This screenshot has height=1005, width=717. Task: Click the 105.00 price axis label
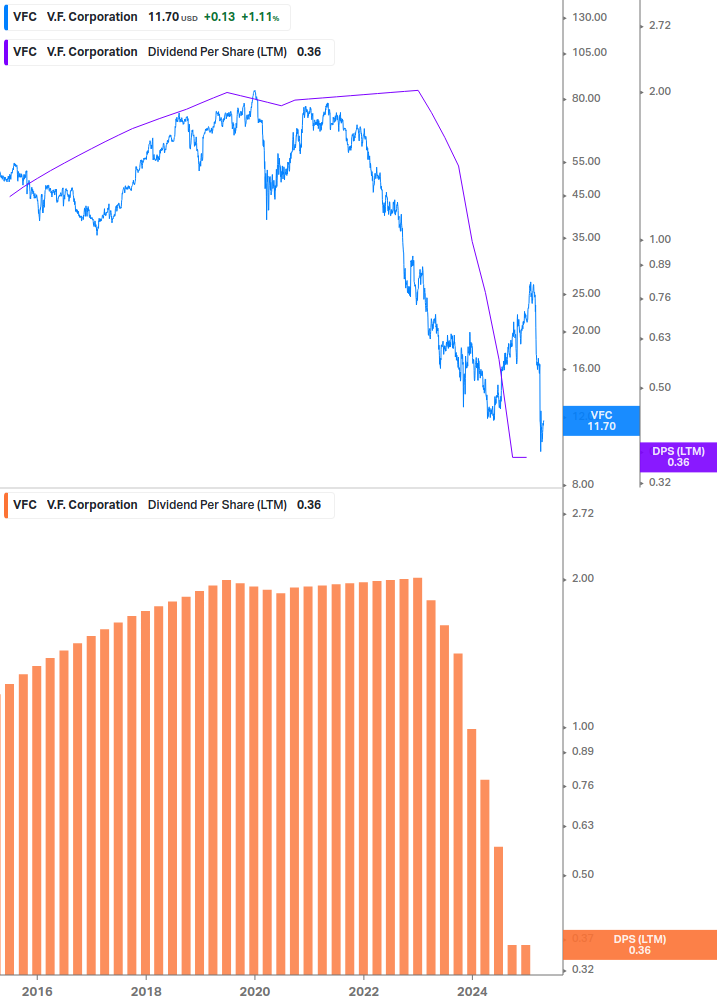(x=589, y=53)
